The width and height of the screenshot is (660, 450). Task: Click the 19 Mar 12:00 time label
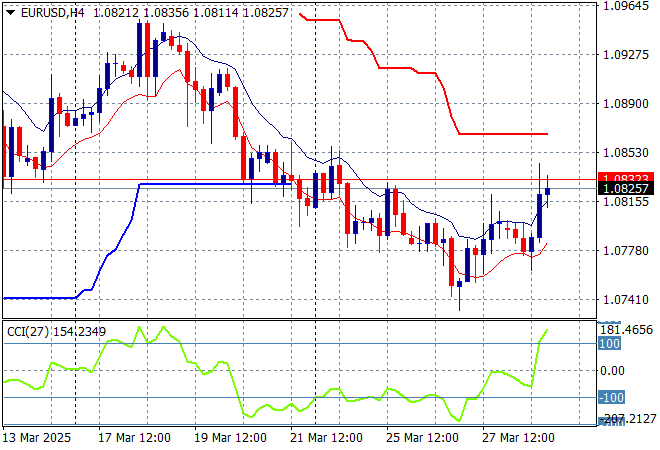[230, 438]
